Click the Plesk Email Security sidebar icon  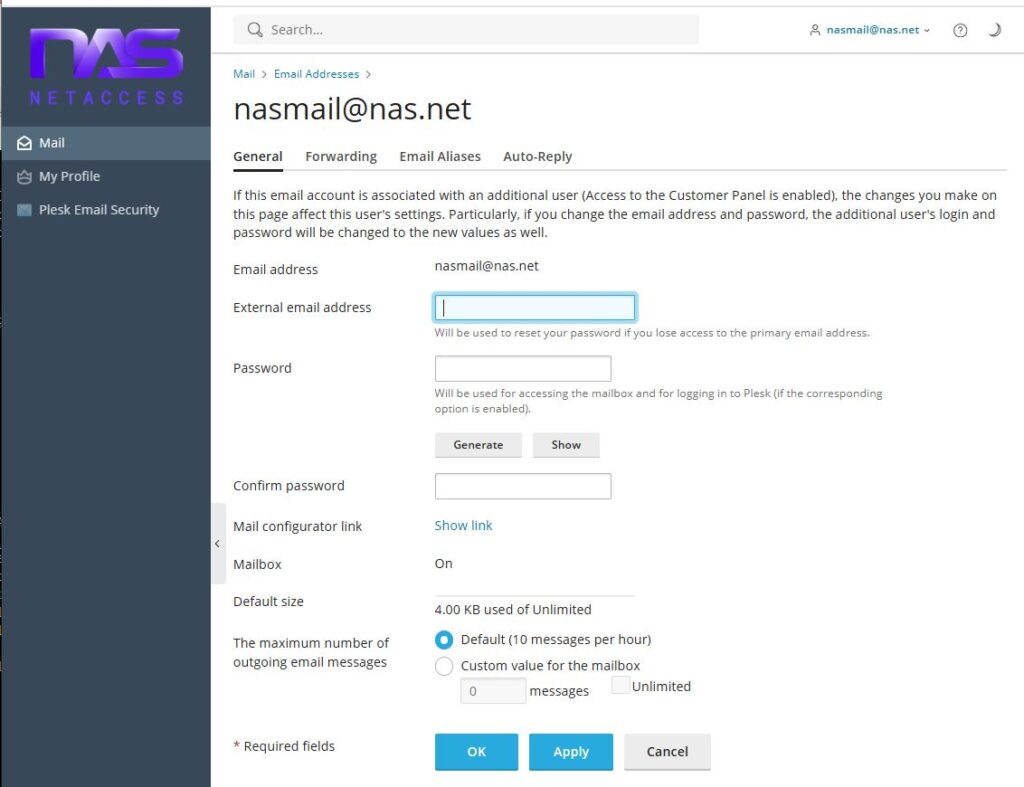[x=24, y=210]
